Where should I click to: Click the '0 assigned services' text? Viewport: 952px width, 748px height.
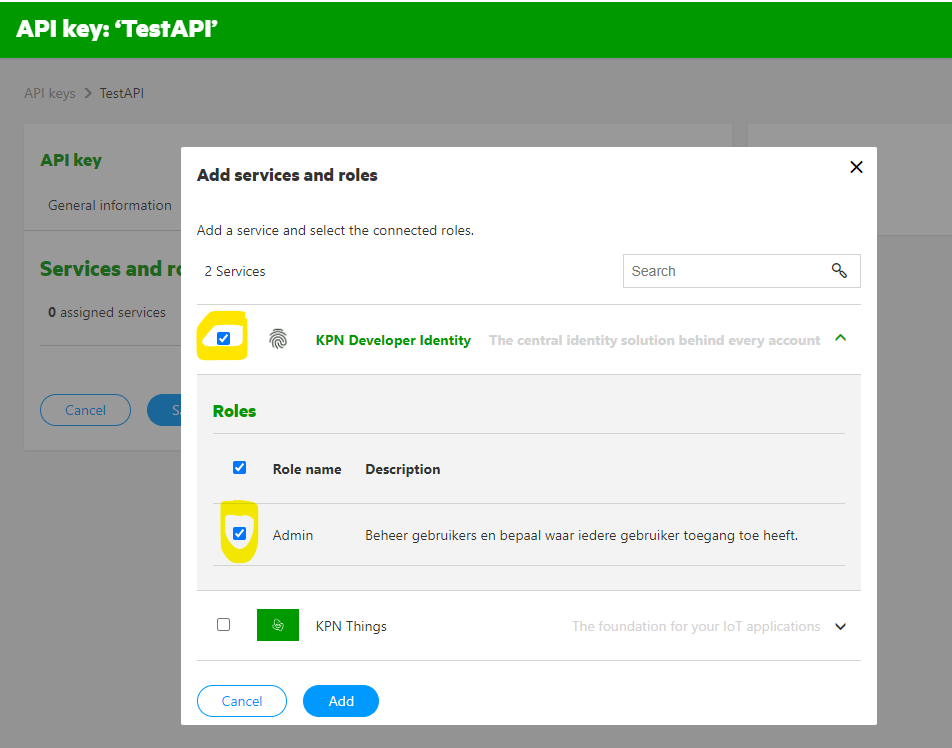point(107,312)
